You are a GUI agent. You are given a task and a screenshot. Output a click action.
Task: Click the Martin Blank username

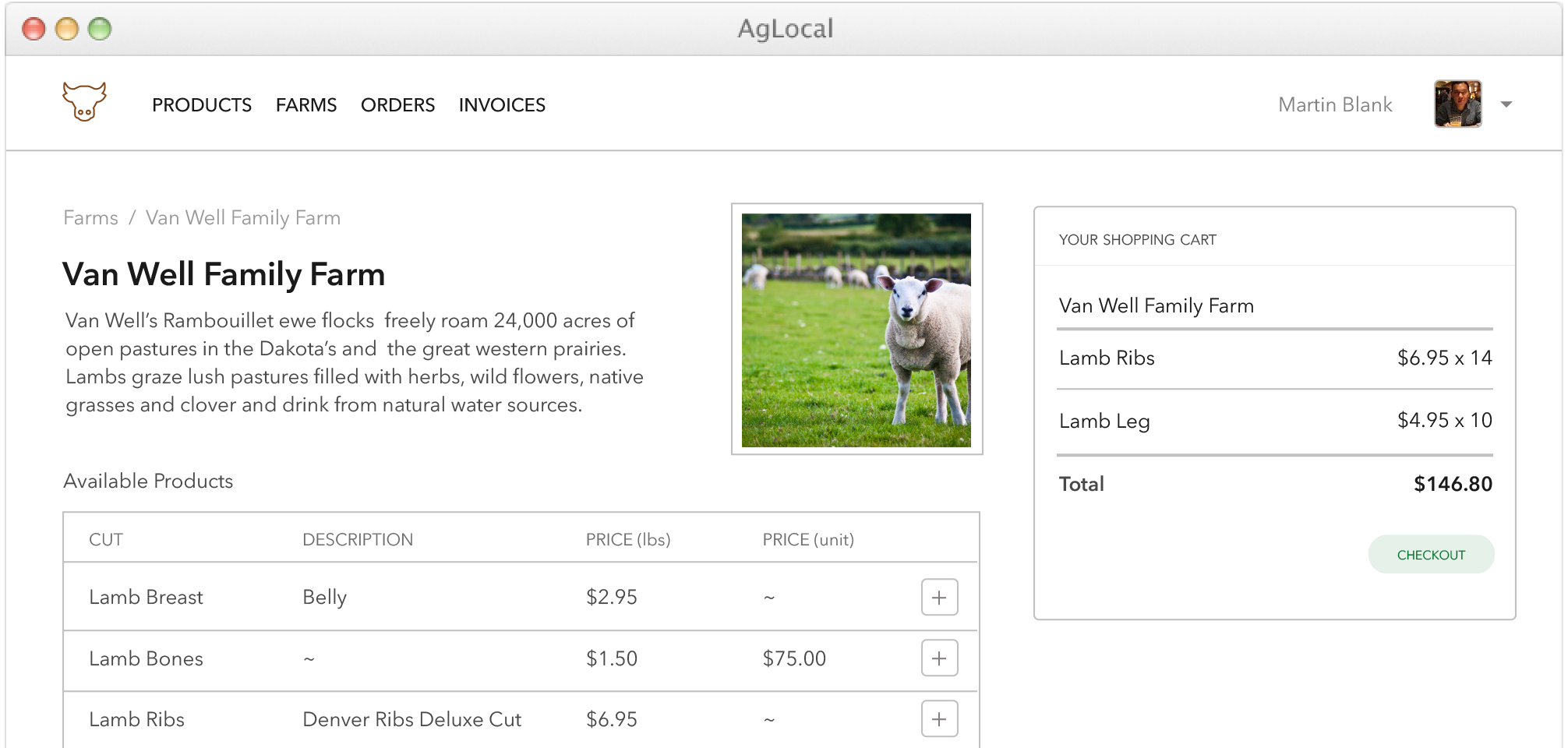click(1335, 105)
